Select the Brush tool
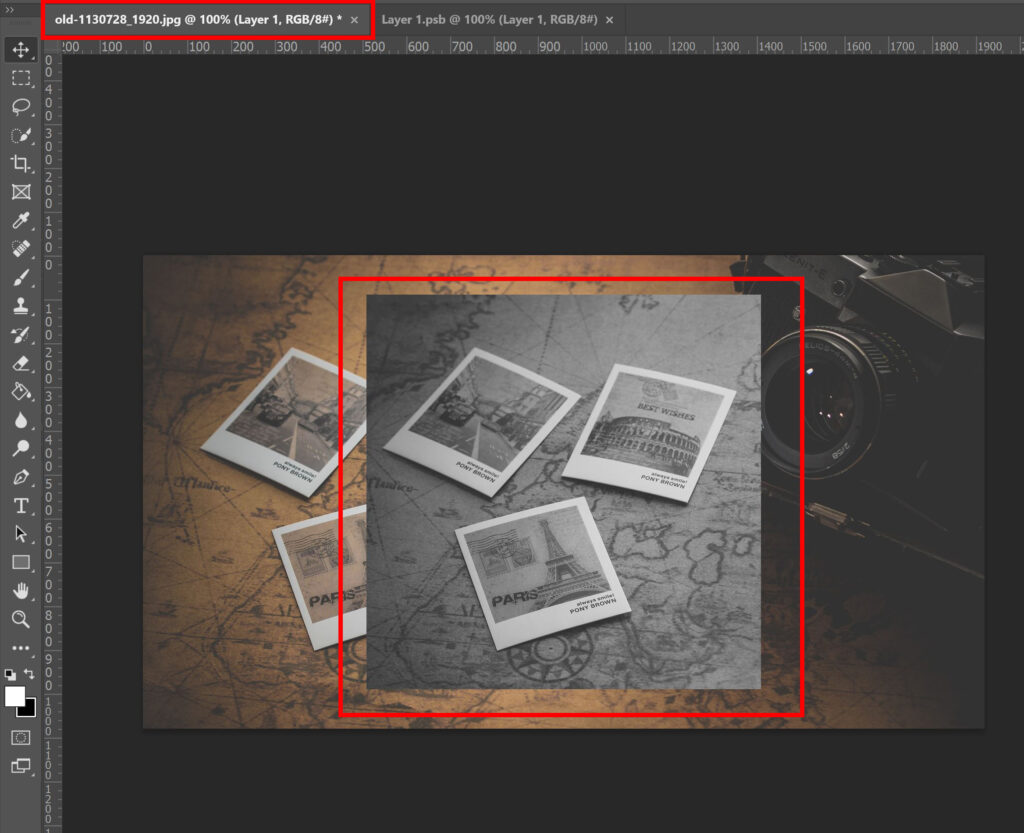The image size is (1024, 833). 20,277
